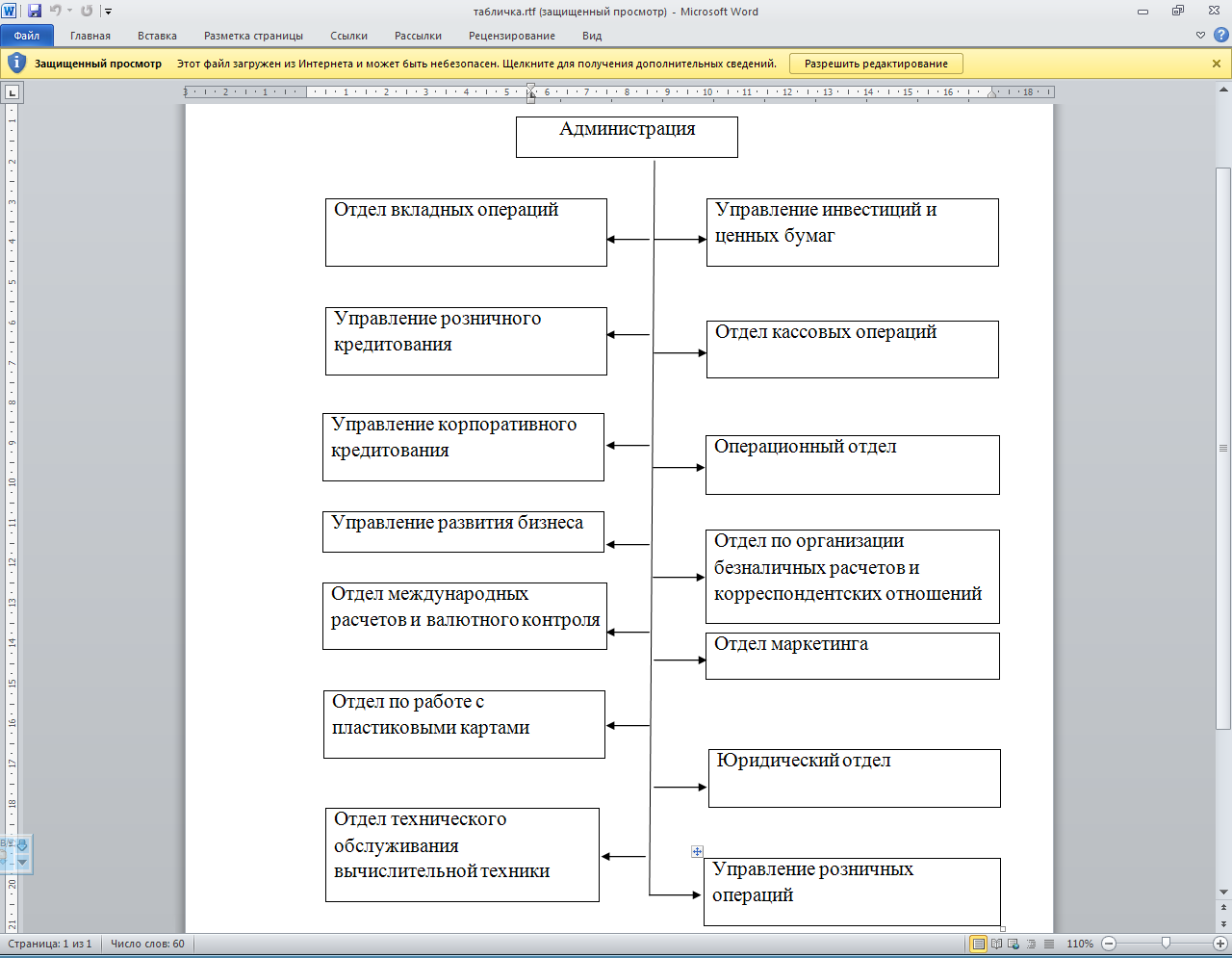Click the zoom out minus button
Viewport: 1232px width, 958px height.
pos(1109,944)
